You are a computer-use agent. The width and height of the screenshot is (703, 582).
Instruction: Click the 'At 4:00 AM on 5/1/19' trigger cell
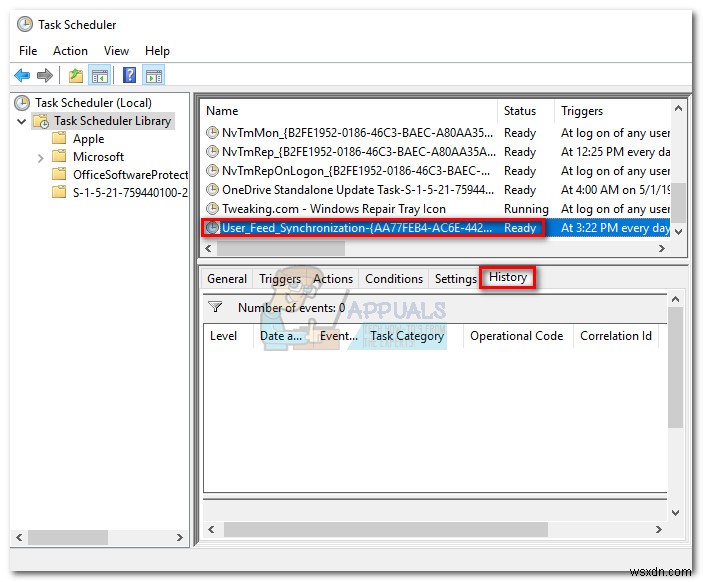[615, 190]
